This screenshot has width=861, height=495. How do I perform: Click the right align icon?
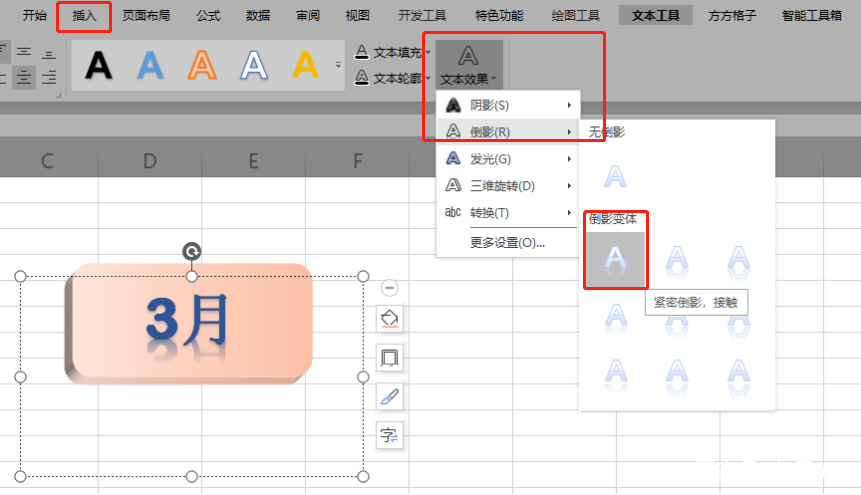(x=49, y=77)
